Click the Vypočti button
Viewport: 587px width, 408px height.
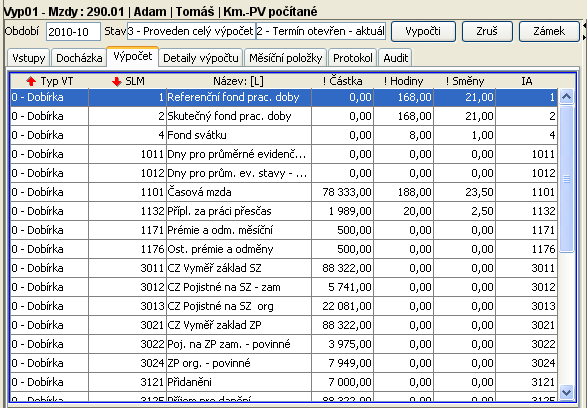pyautogui.click(x=423, y=31)
